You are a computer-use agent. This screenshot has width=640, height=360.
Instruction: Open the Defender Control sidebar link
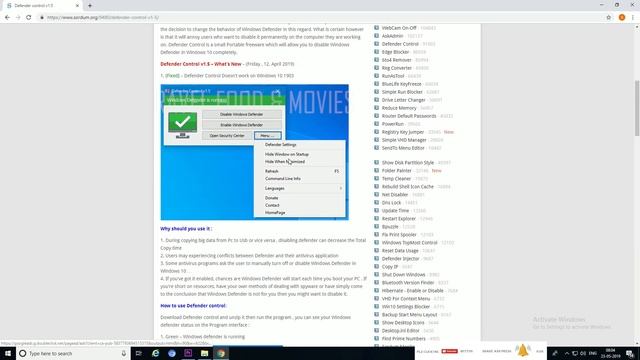(400, 44)
